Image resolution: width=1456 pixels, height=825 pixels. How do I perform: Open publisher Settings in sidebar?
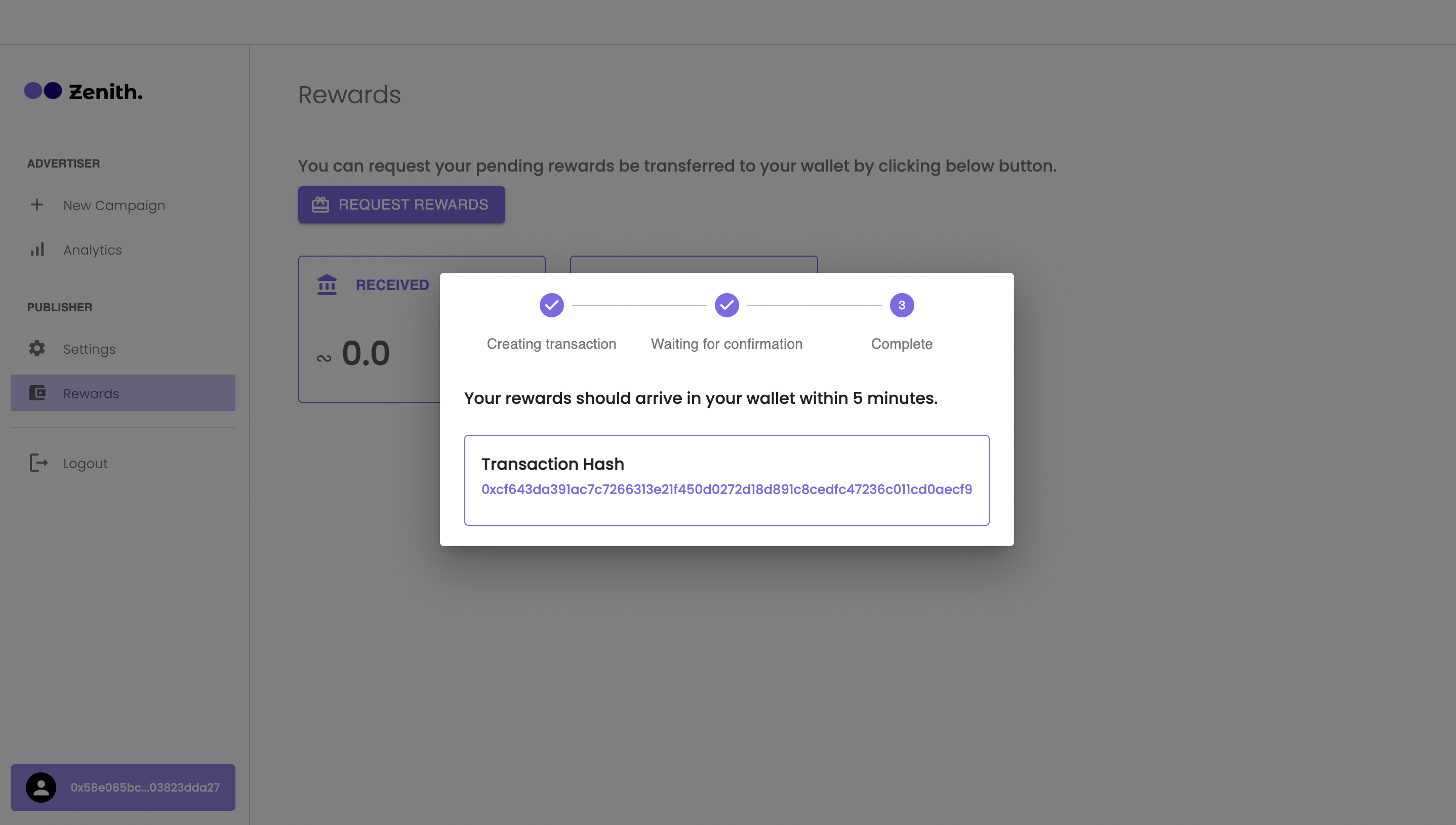pyautogui.click(x=89, y=349)
